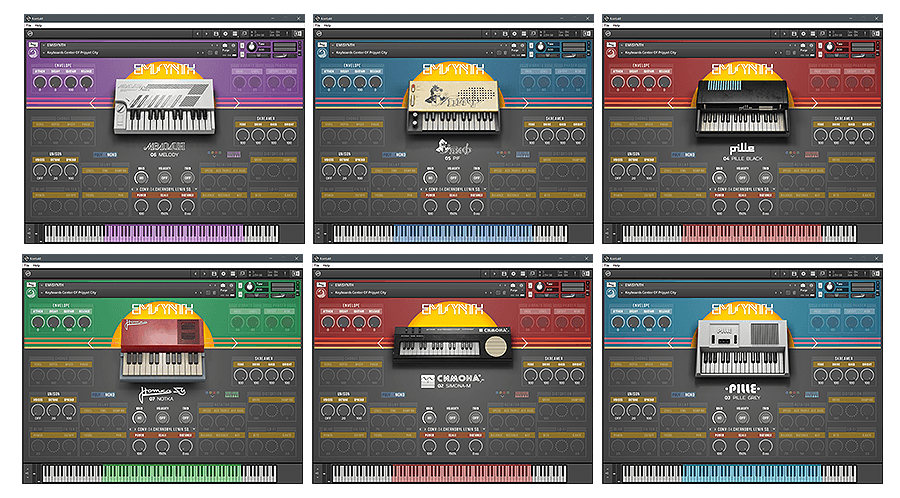Select previous keyboard arrow beside Pille Black synth
Image resolution: width=900 pixels, height=498 pixels.
click(671, 103)
